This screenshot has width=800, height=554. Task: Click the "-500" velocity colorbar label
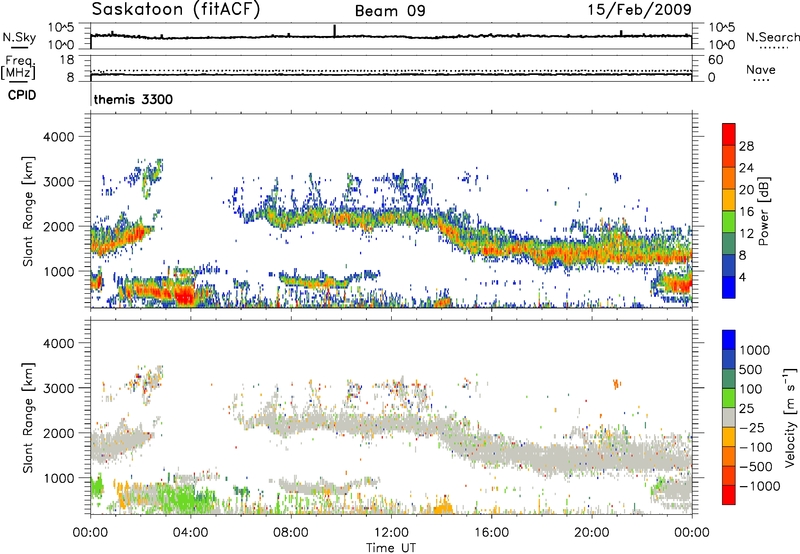756,466
